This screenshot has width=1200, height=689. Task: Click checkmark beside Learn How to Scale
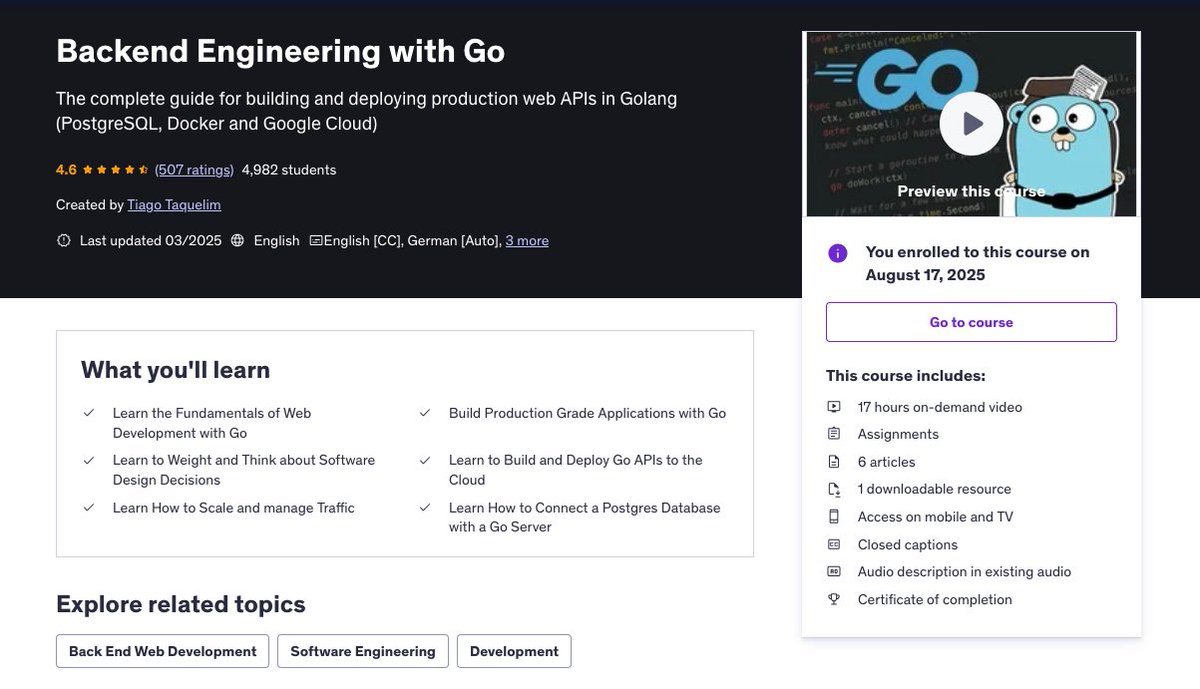(x=89, y=508)
